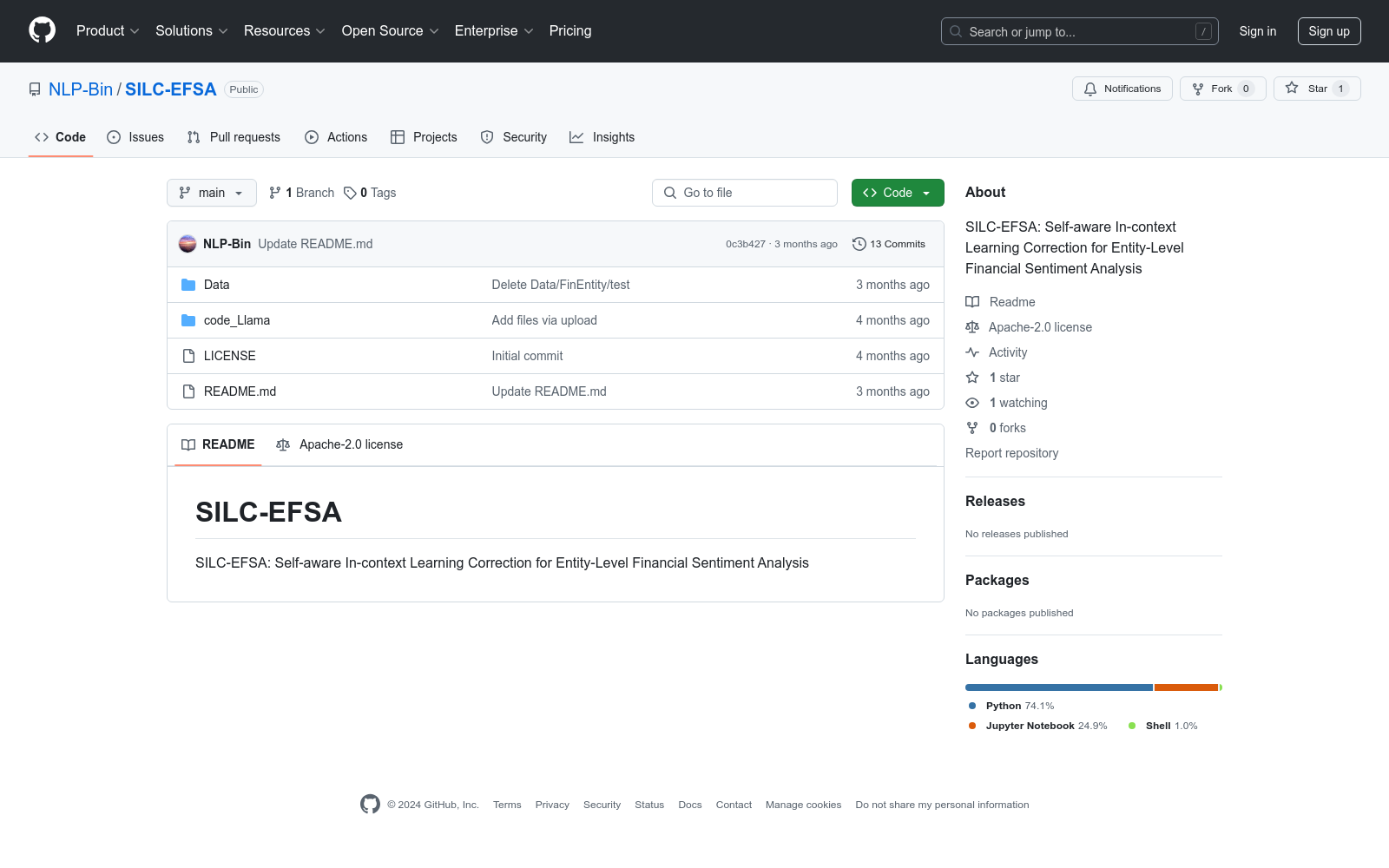The height and width of the screenshot is (868, 1389).
Task: Click the Go to file search field
Action: (x=745, y=193)
